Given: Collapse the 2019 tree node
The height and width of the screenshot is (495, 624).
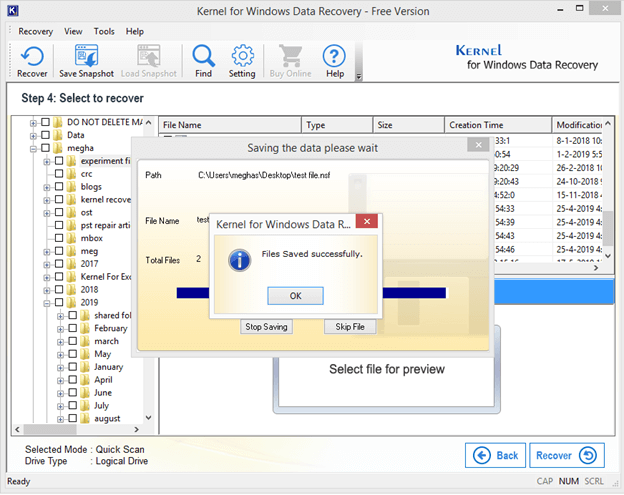Looking at the screenshot, I should point(47,304).
